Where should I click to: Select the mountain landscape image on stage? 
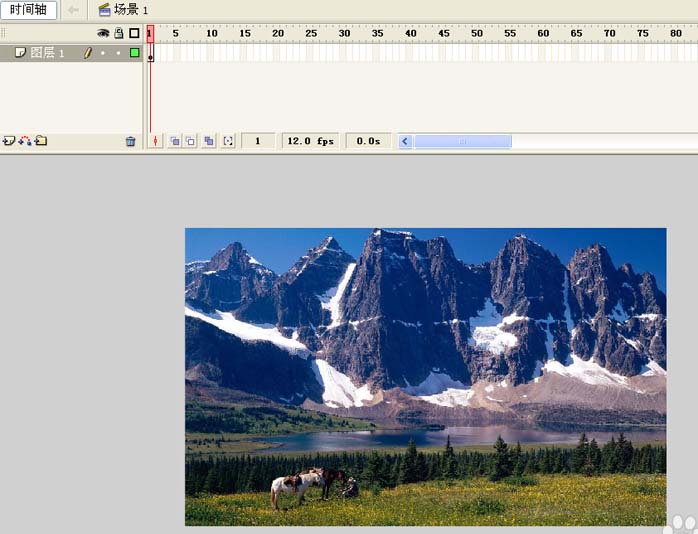click(x=426, y=376)
